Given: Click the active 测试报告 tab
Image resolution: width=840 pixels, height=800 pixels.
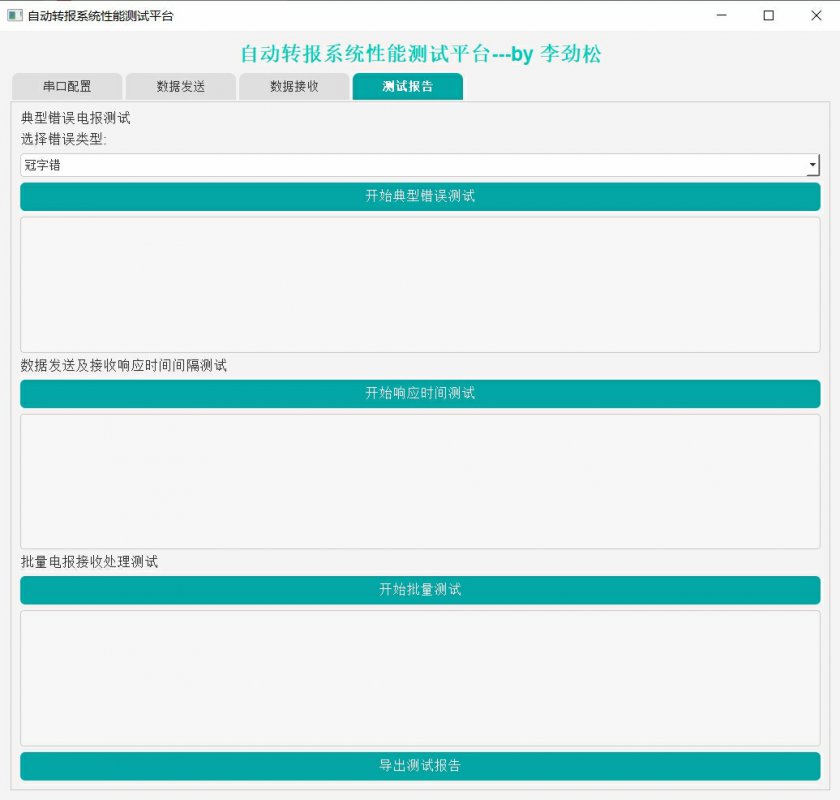Looking at the screenshot, I should click(406, 86).
